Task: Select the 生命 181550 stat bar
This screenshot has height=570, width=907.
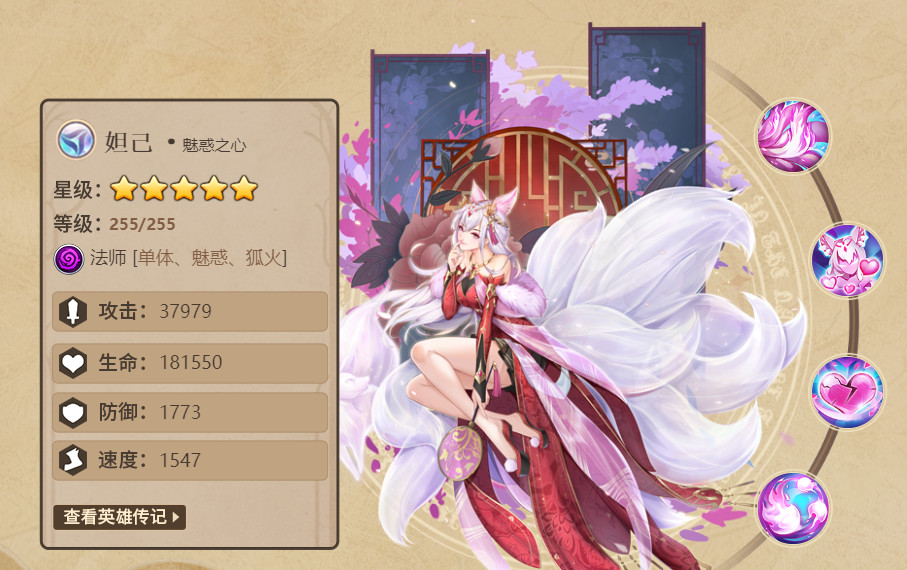Action: [190, 363]
